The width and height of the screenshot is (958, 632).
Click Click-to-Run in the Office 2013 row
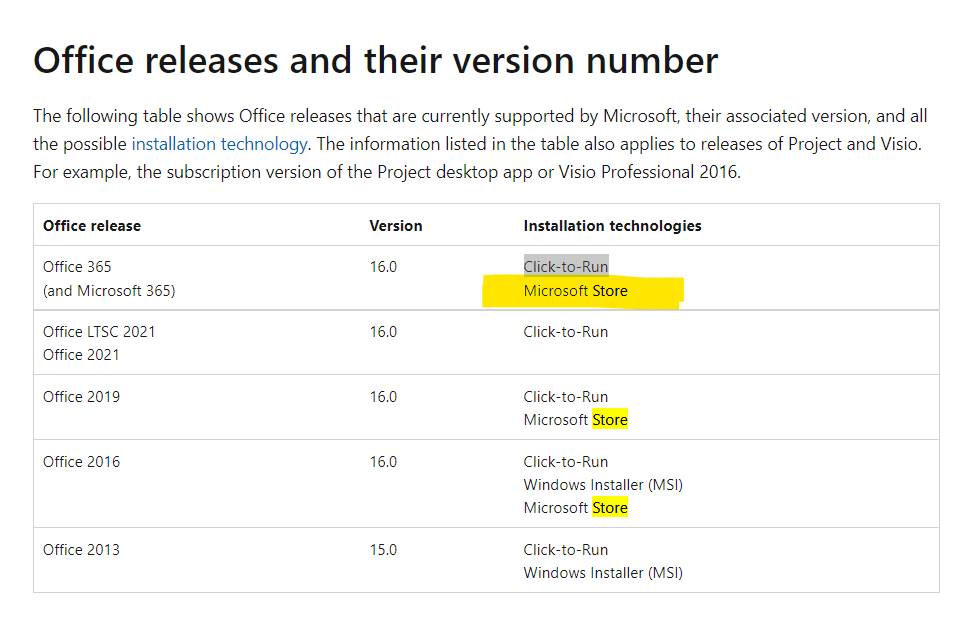566,549
